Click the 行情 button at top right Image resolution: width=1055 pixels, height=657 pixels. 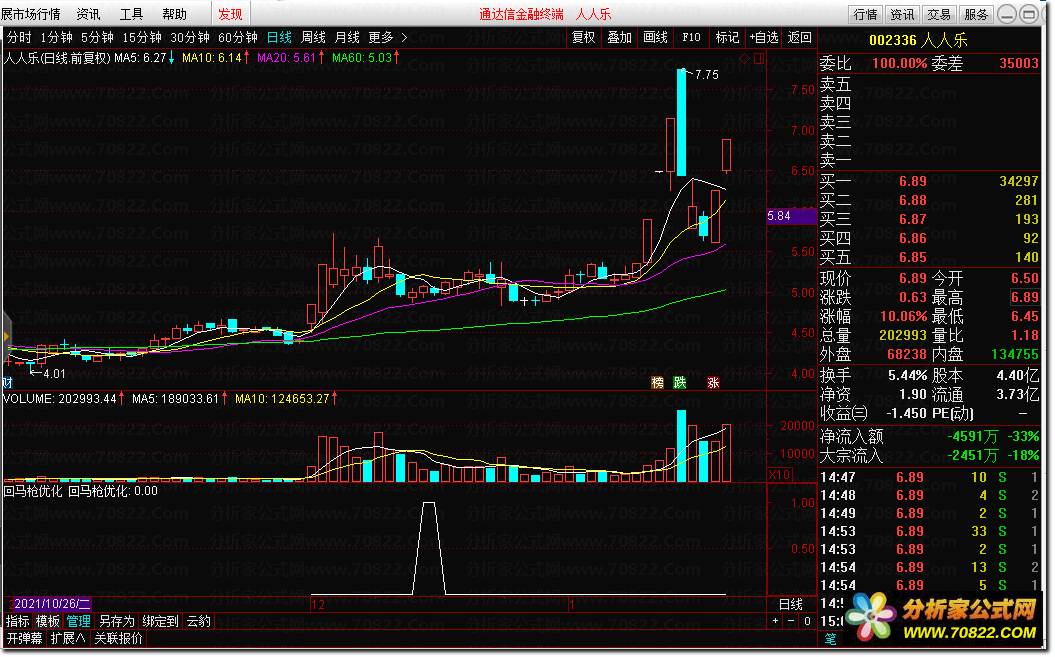click(x=865, y=14)
